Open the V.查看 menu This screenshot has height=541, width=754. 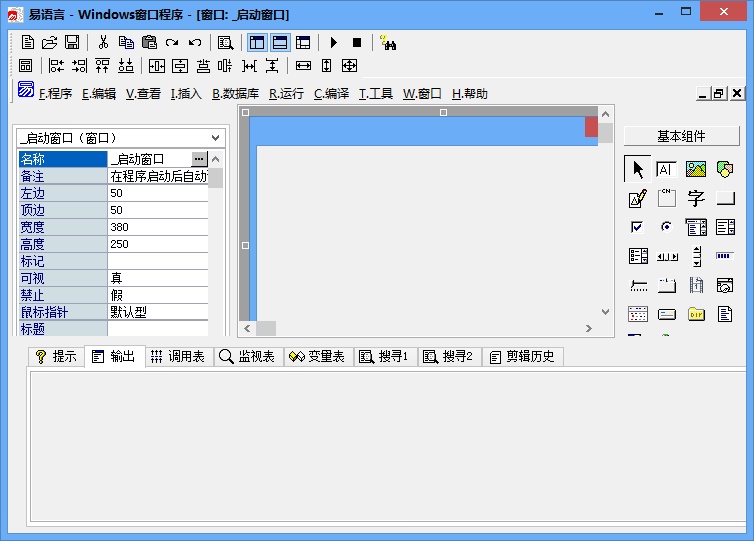pos(143,94)
